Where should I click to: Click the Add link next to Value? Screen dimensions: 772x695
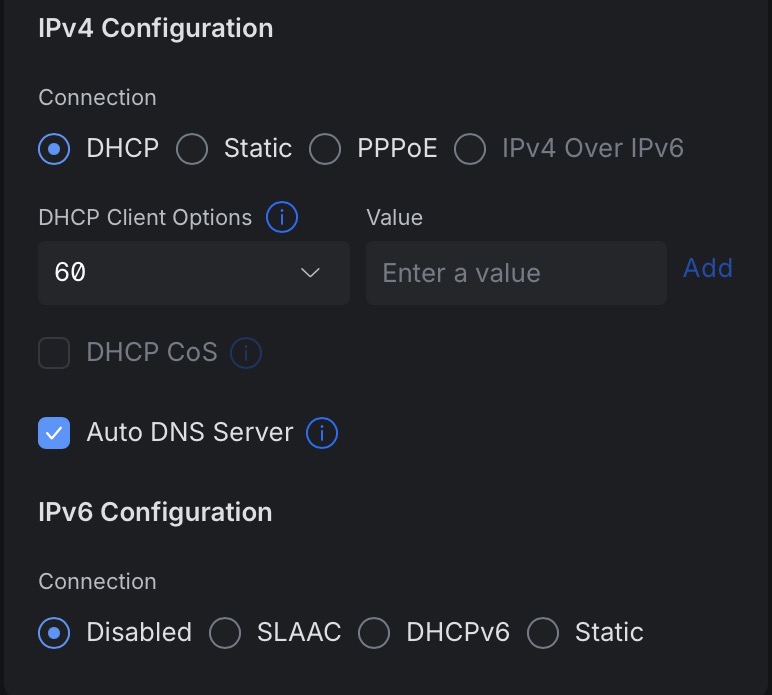(x=707, y=268)
